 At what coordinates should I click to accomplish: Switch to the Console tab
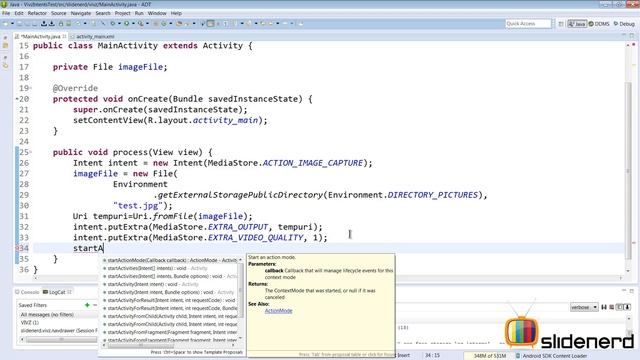click(x=27, y=292)
